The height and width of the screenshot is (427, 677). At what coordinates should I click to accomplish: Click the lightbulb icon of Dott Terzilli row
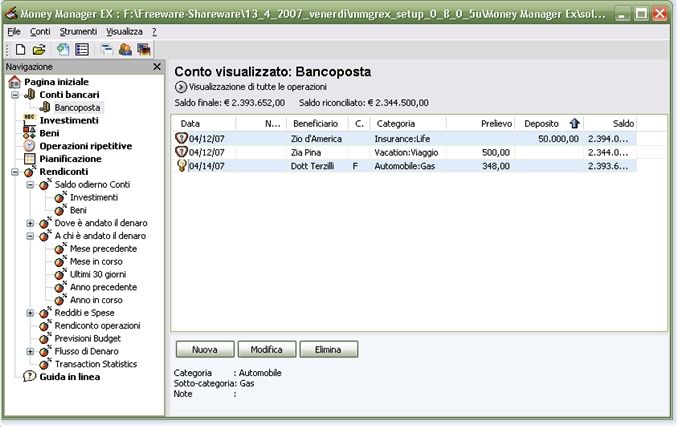(x=182, y=166)
